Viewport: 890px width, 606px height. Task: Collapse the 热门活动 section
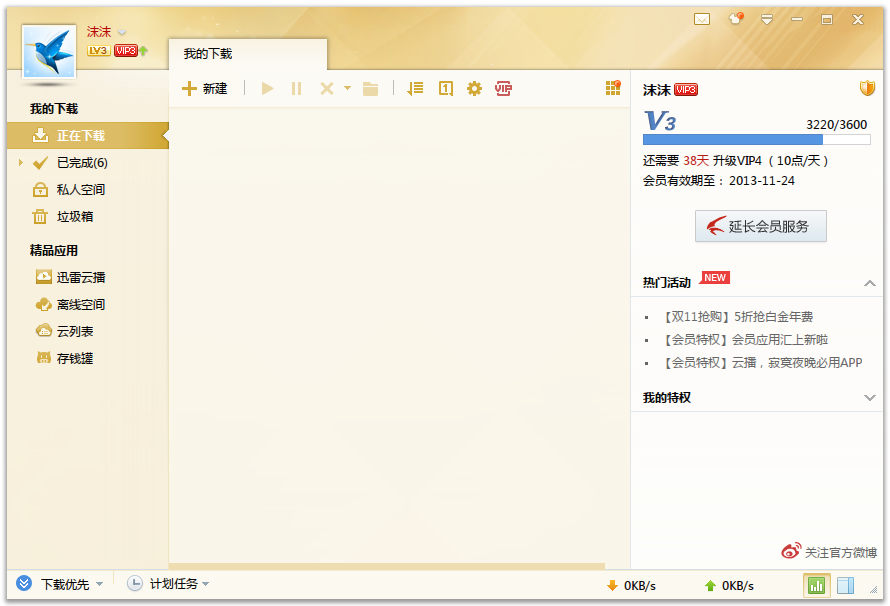point(870,283)
